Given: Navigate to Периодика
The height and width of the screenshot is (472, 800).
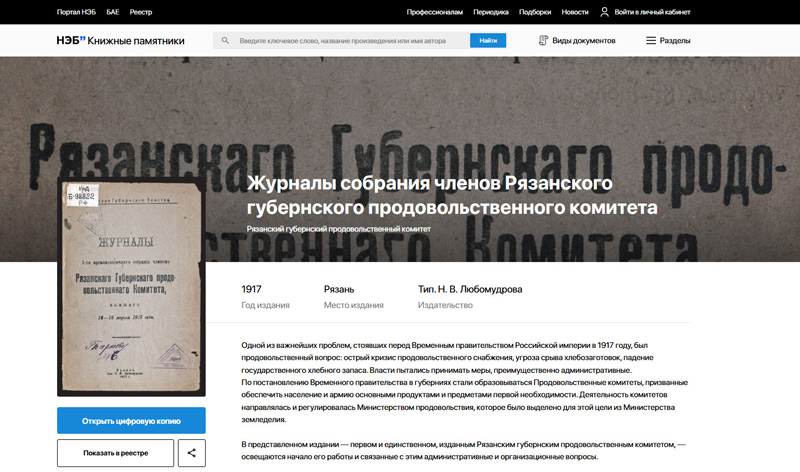Looking at the screenshot, I should tap(490, 12).
